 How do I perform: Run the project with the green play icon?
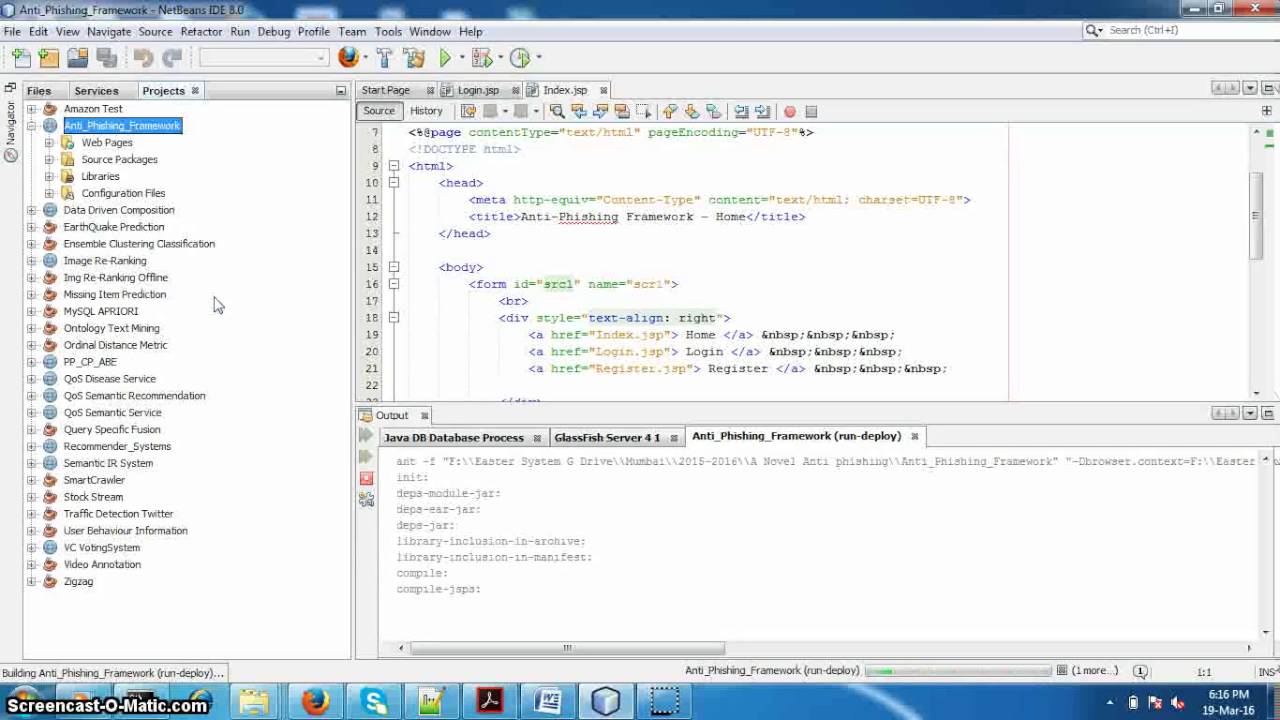445,58
